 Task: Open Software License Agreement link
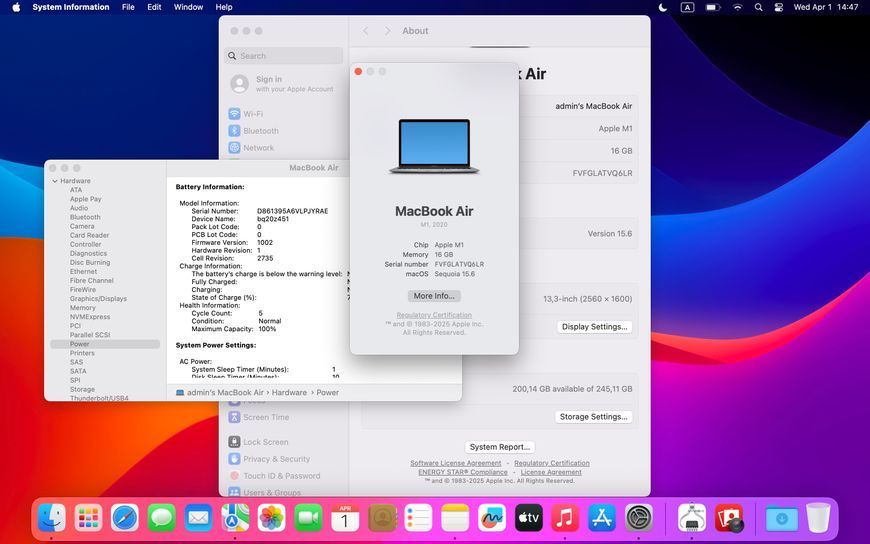pos(456,463)
